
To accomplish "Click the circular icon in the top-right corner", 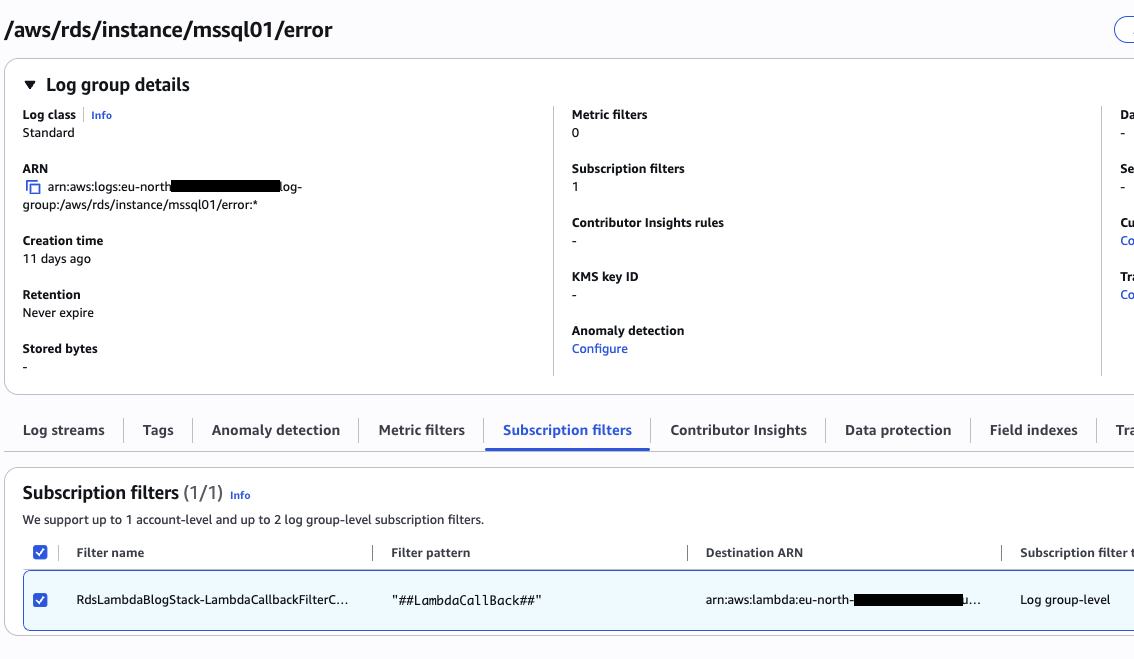I will [1128, 29].
